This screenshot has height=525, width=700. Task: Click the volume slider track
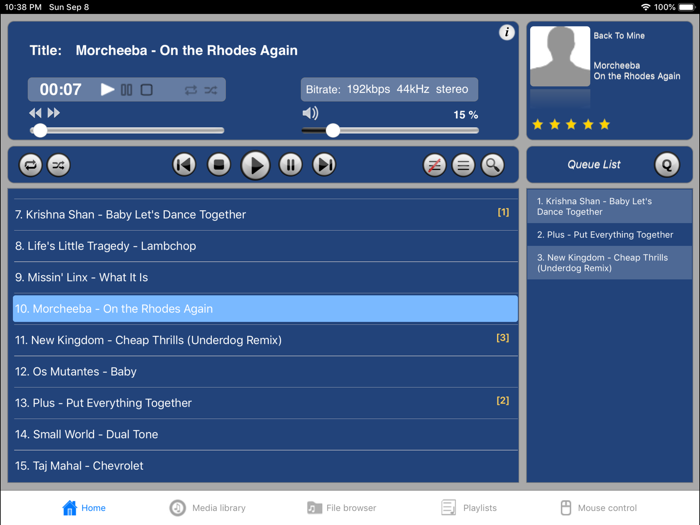pos(390,130)
